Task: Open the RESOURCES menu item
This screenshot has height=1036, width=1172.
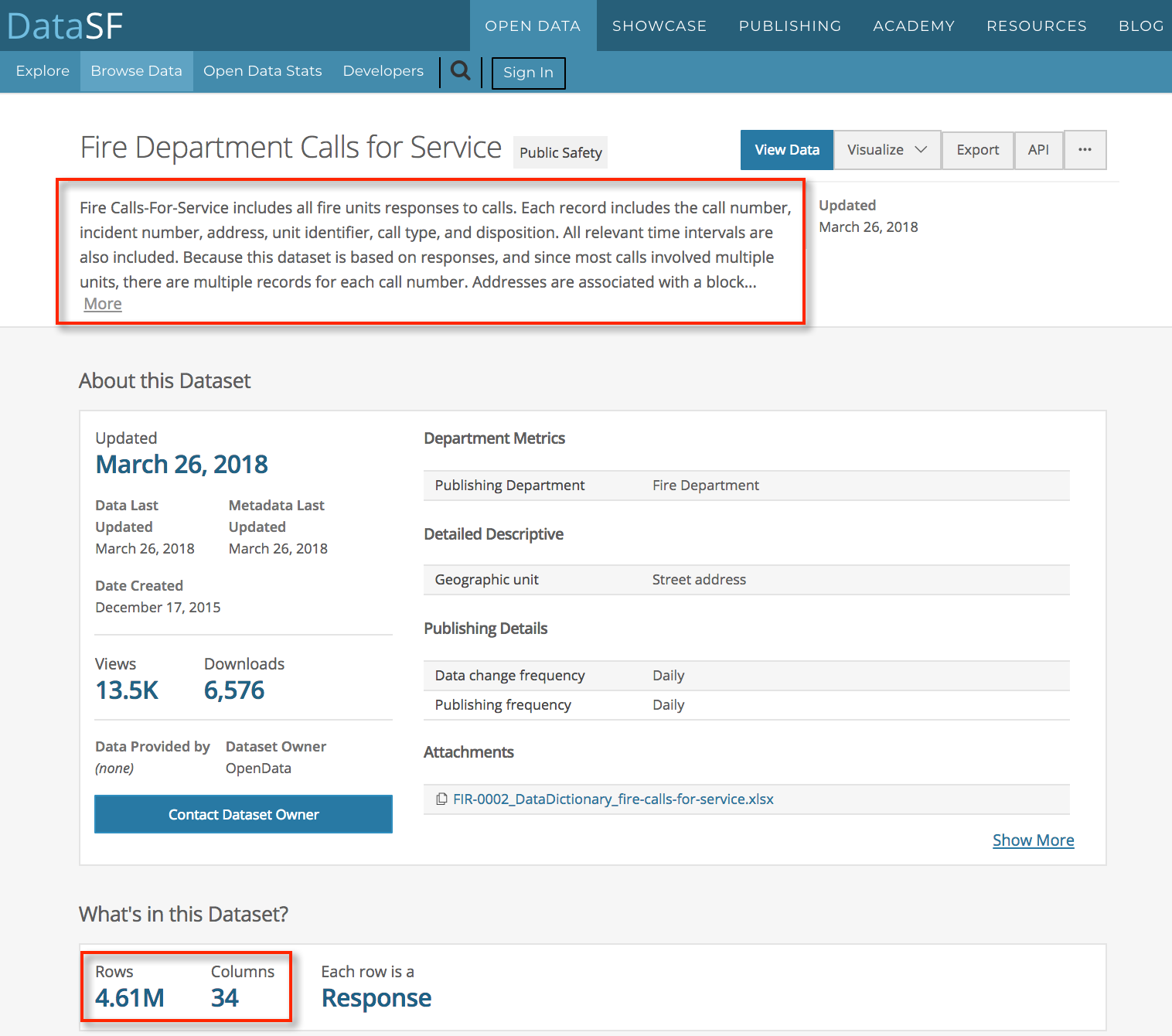Action: [1037, 26]
